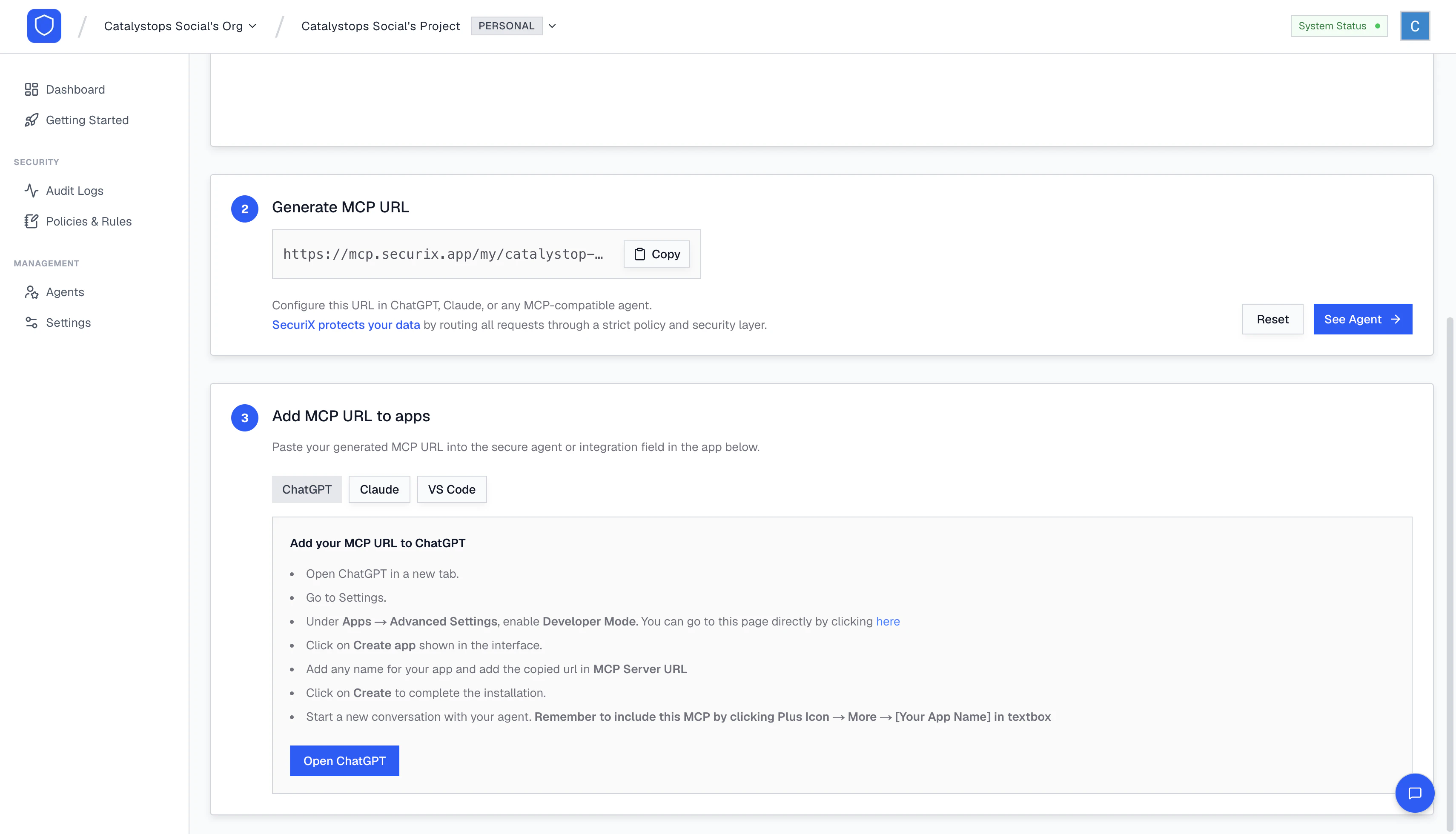
Task: Click the 'Add MCP URL to apps' heading
Action: (x=351, y=416)
